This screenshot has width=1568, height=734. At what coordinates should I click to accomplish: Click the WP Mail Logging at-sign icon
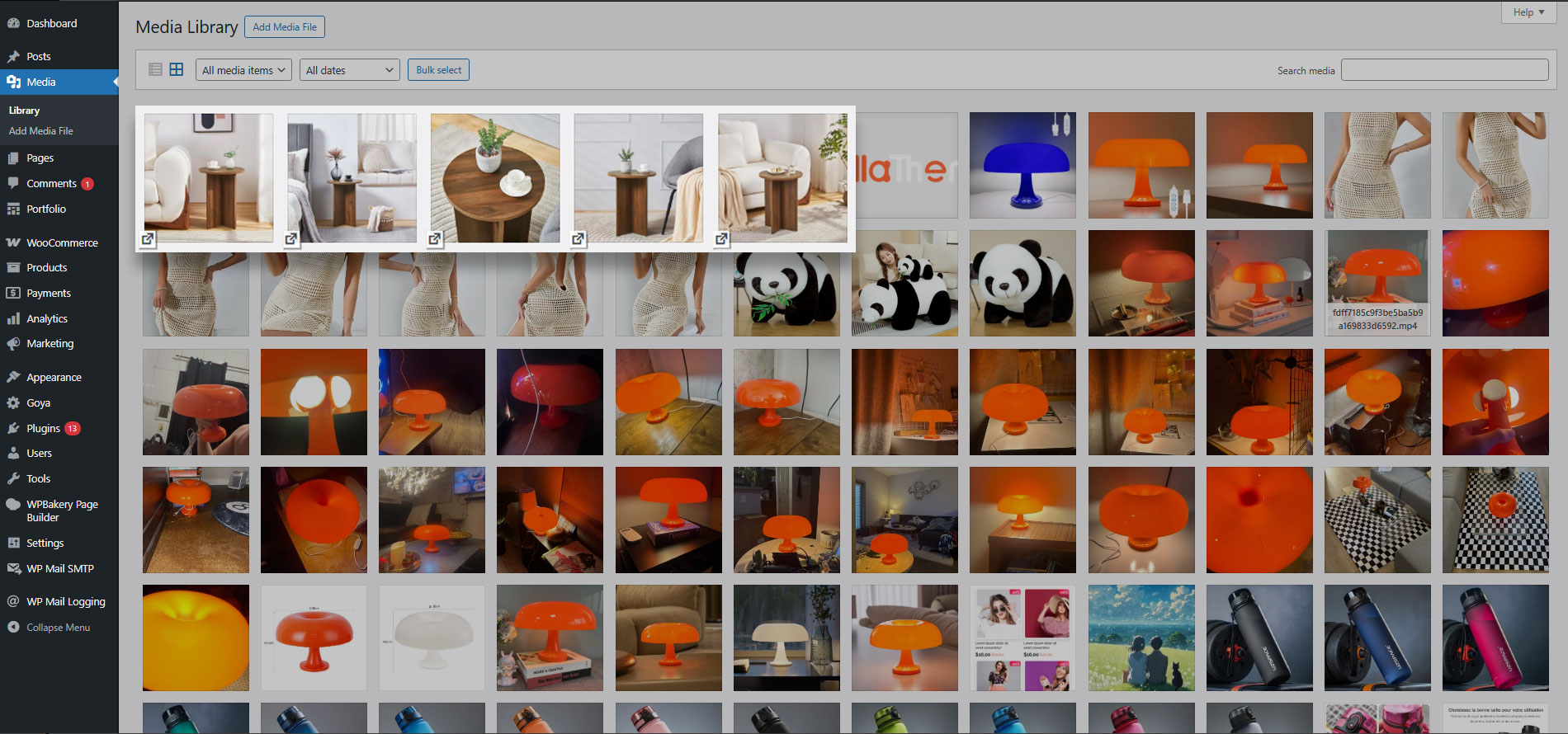(x=13, y=601)
